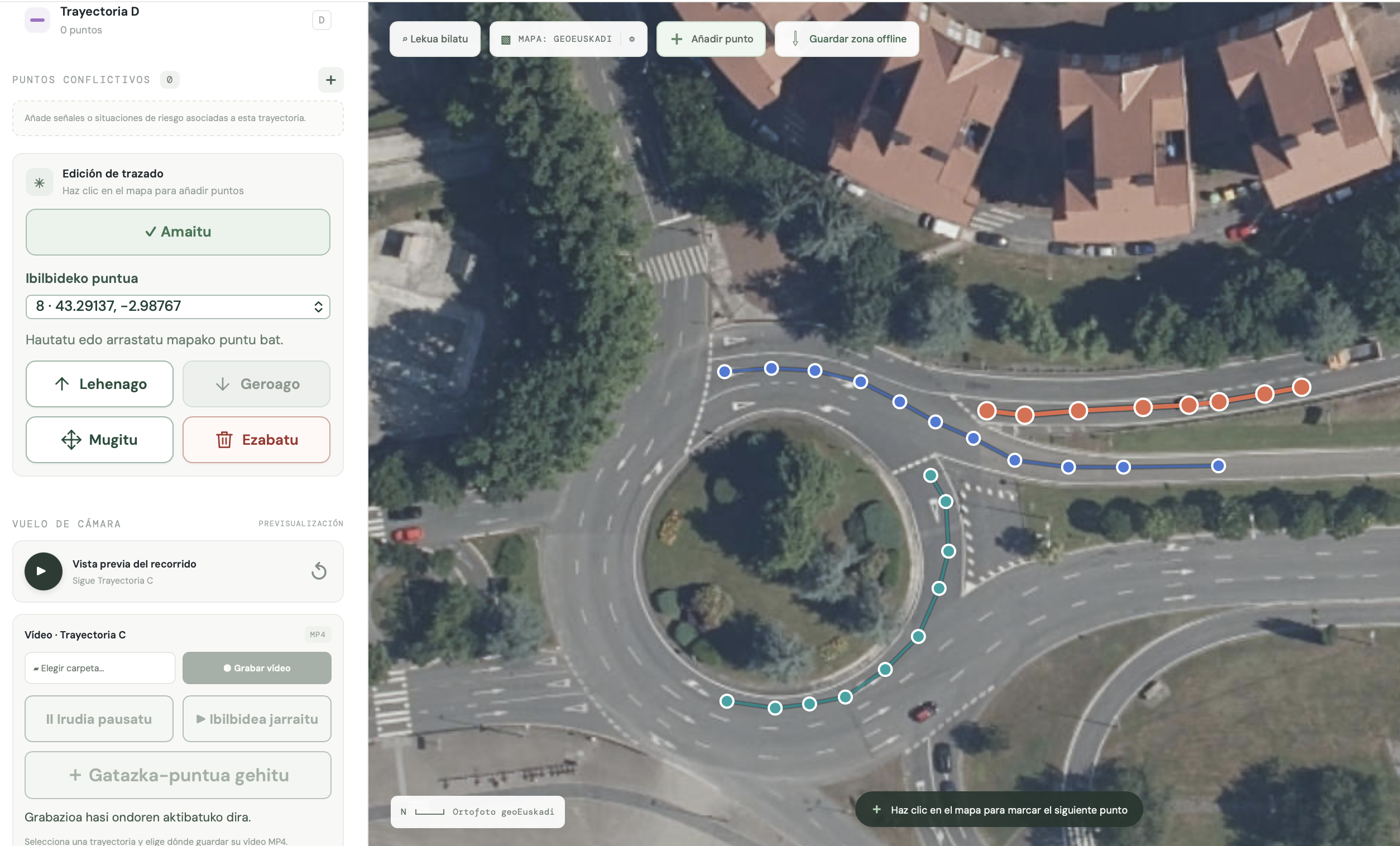Select the leftmost blue trajectory point
This screenshot has width=1400, height=846.
click(725, 372)
